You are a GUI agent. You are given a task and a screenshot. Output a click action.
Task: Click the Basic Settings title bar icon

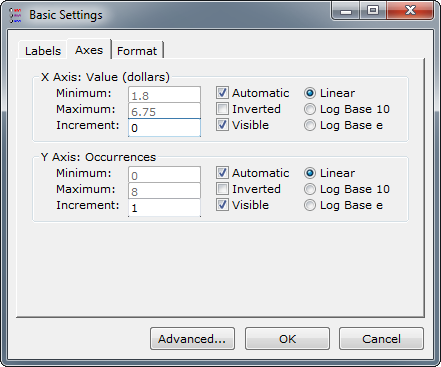[15, 15]
